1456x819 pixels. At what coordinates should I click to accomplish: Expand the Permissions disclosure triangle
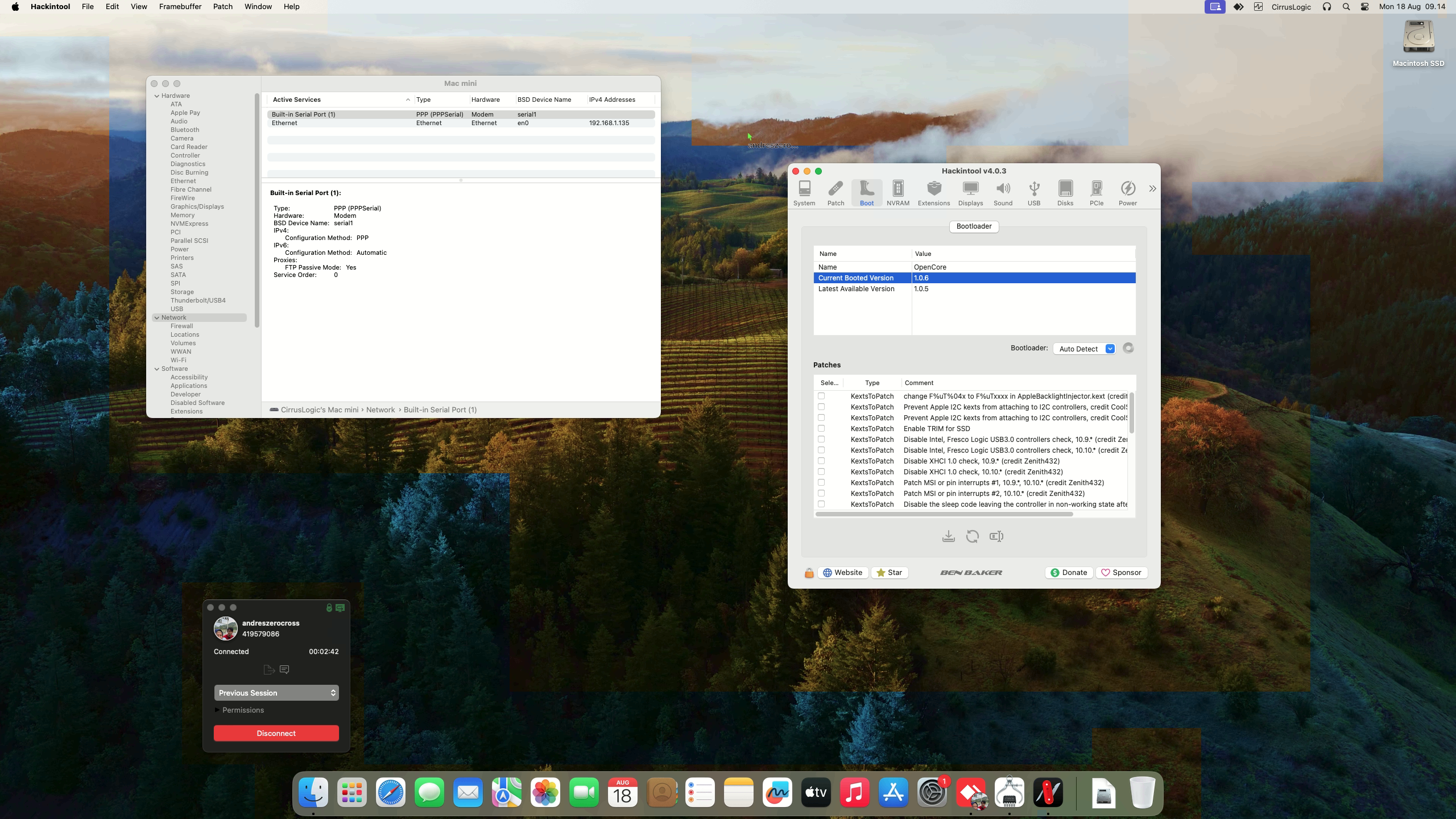tap(217, 710)
